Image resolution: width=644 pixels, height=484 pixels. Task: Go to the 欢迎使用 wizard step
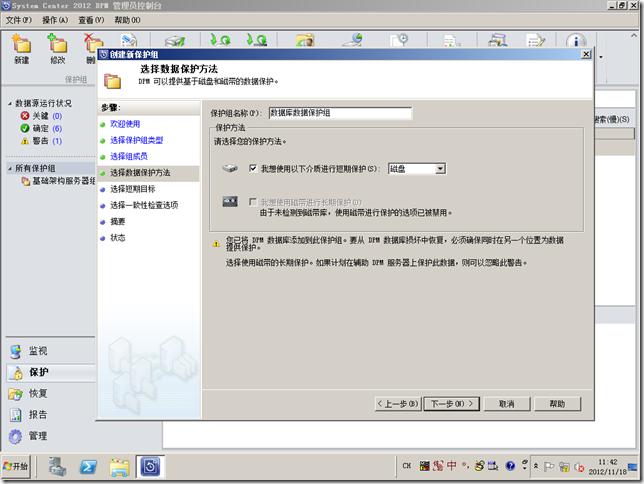[125, 124]
